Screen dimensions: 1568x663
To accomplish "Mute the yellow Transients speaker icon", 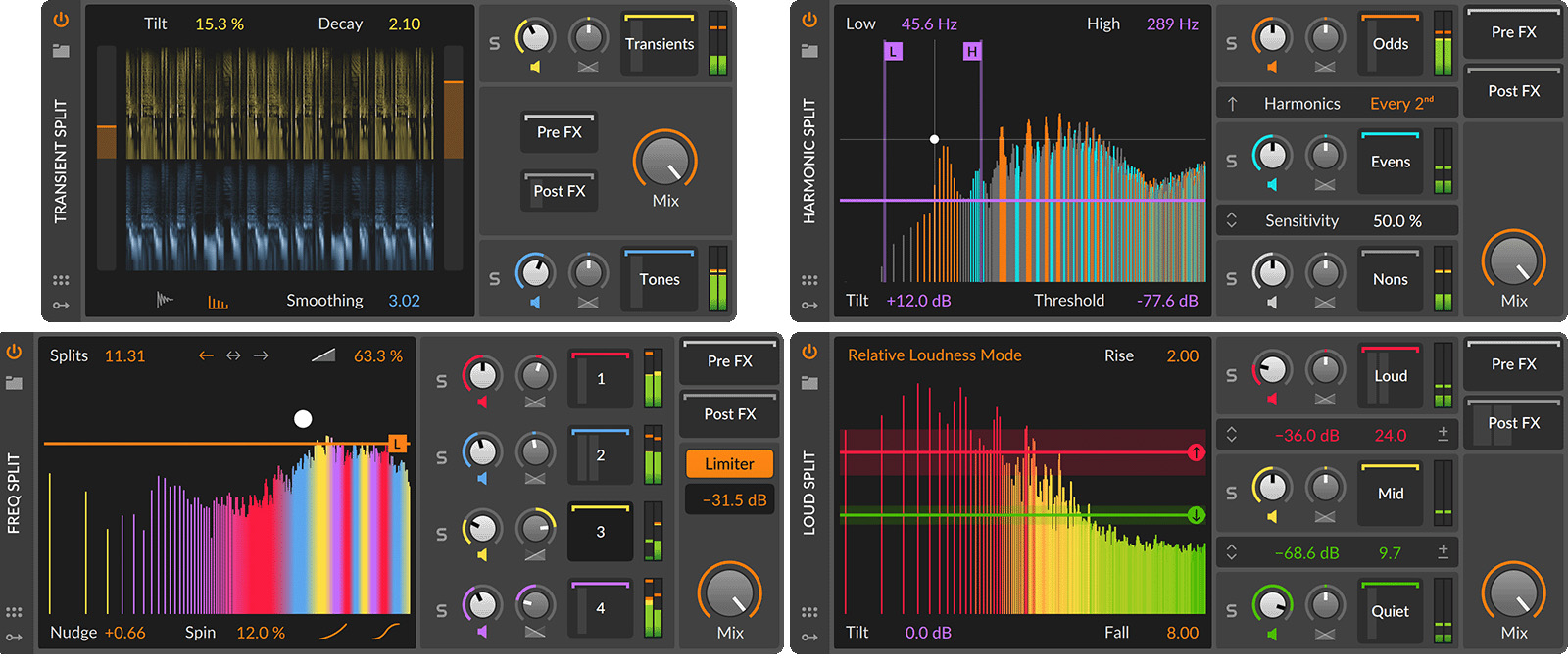I will tap(535, 67).
